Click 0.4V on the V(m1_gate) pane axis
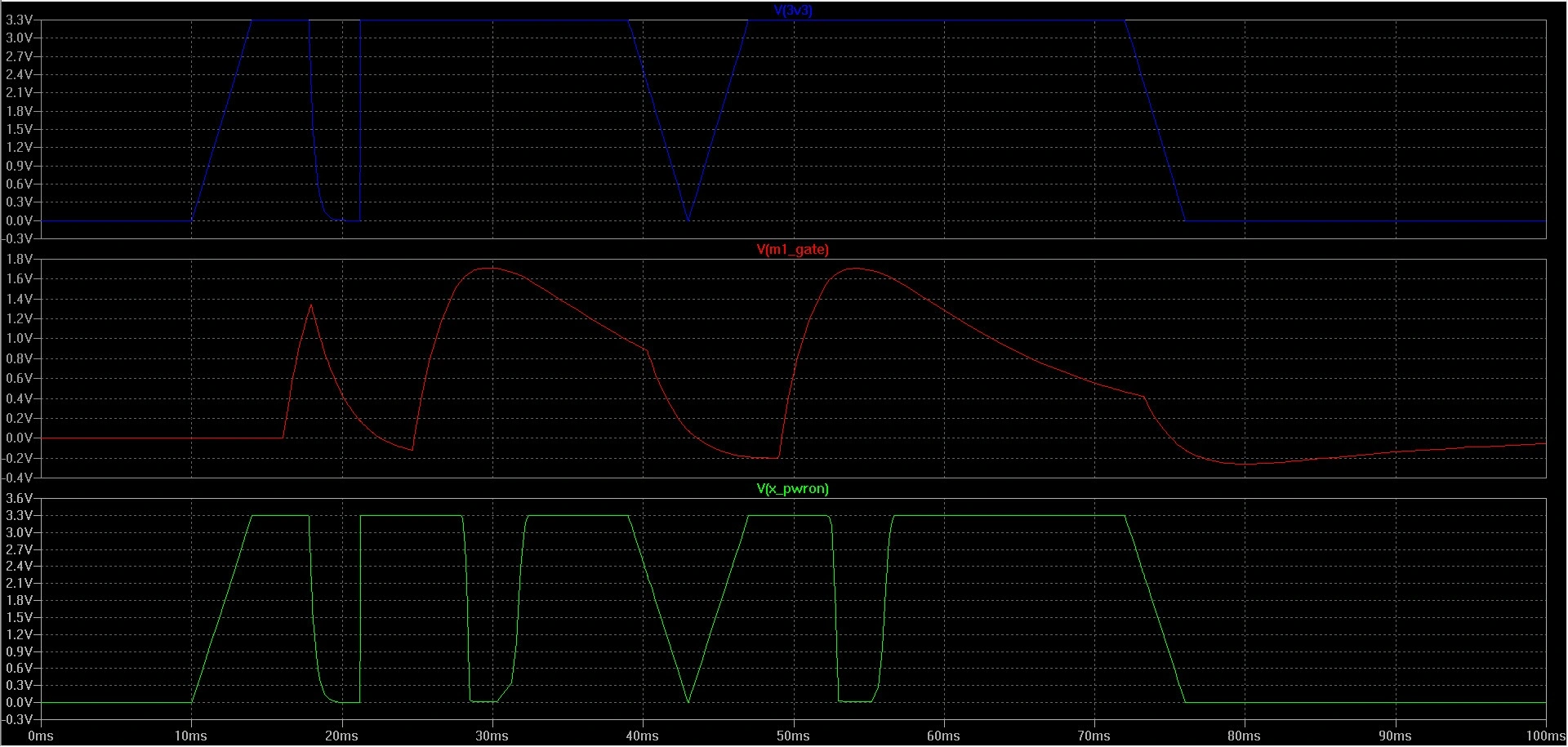Screen dimensions: 1568x747 point(20,398)
